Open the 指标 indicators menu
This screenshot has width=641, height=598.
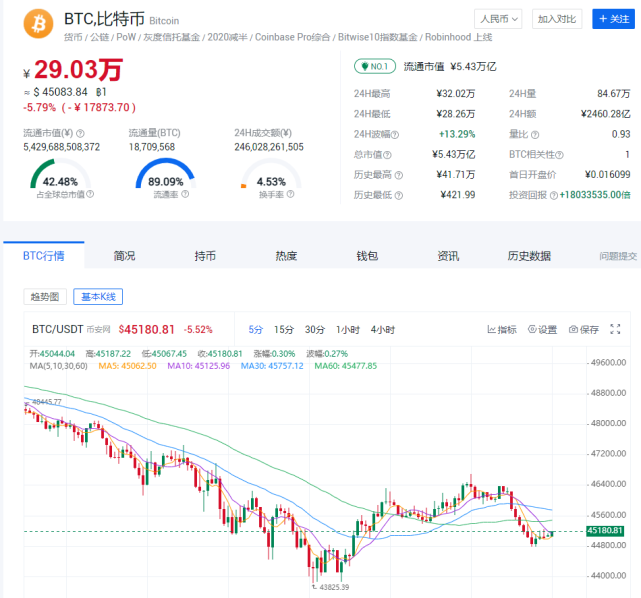[502, 329]
